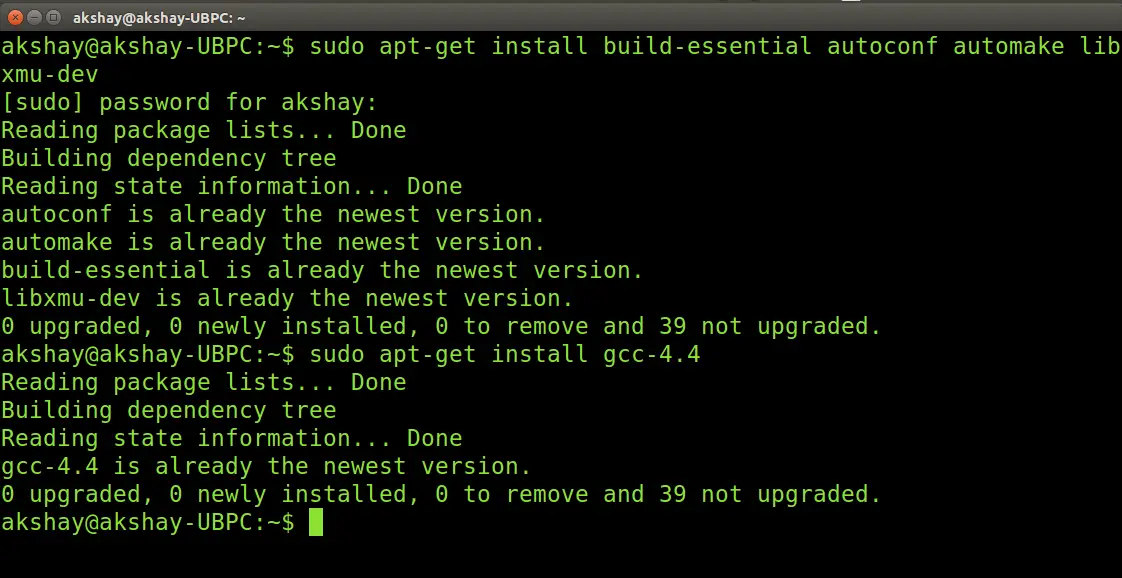This screenshot has width=1122, height=578.
Task: Click the "autoconf is already the newest version" line
Action: point(273,214)
